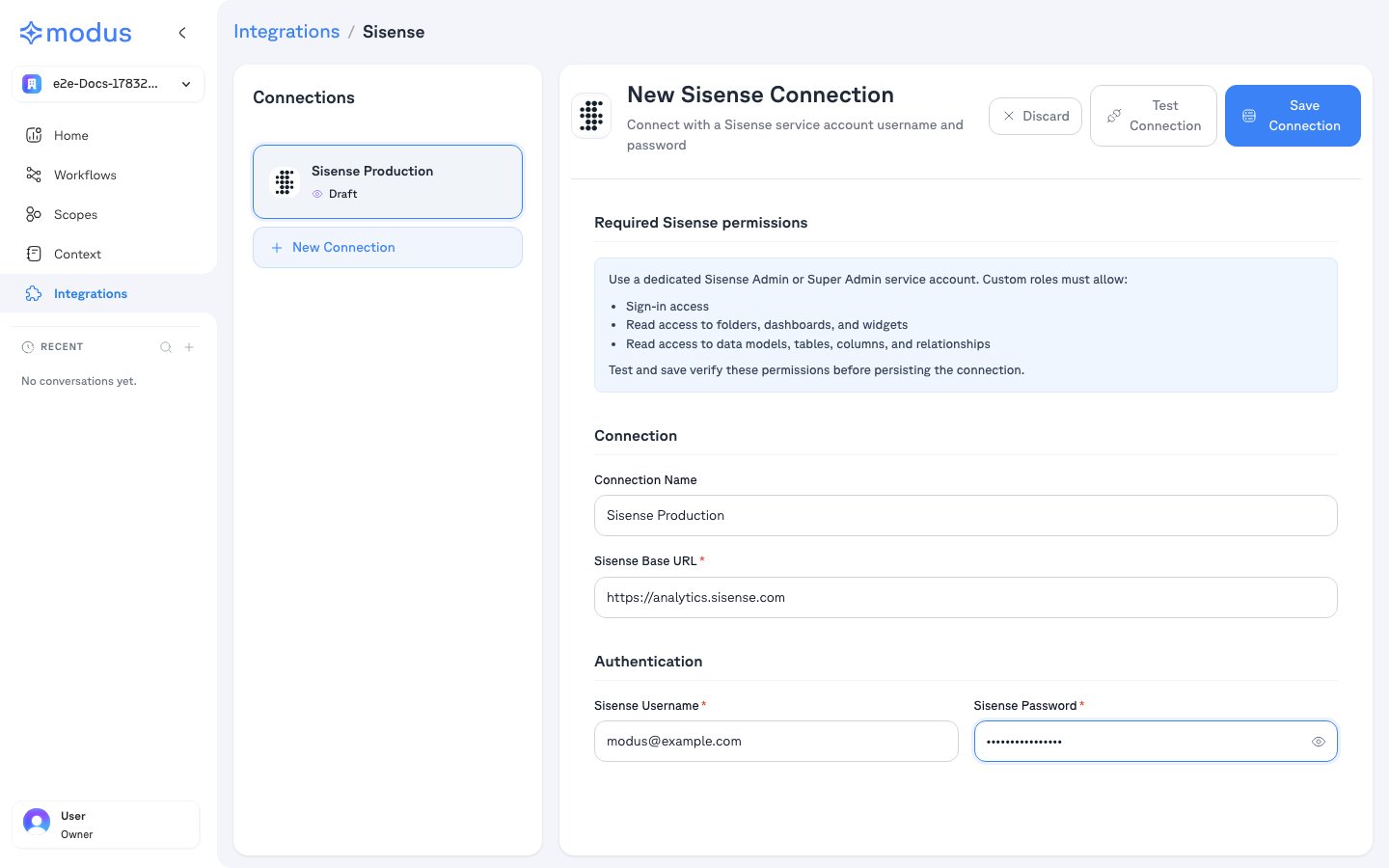Focus the Connection Name field
This screenshot has height=868, width=1389.
click(966, 516)
